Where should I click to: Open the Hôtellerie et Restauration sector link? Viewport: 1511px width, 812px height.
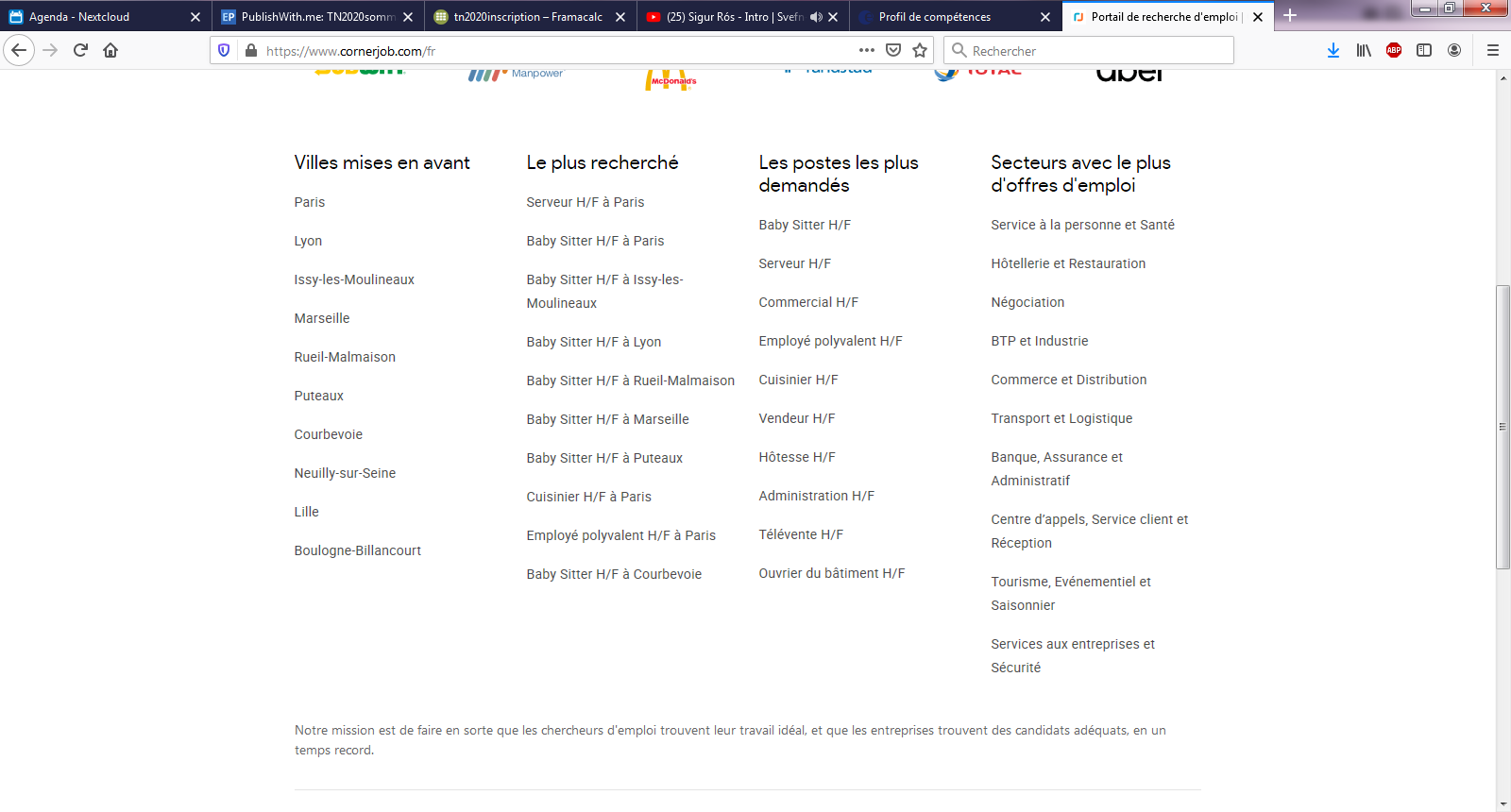[x=1068, y=263]
